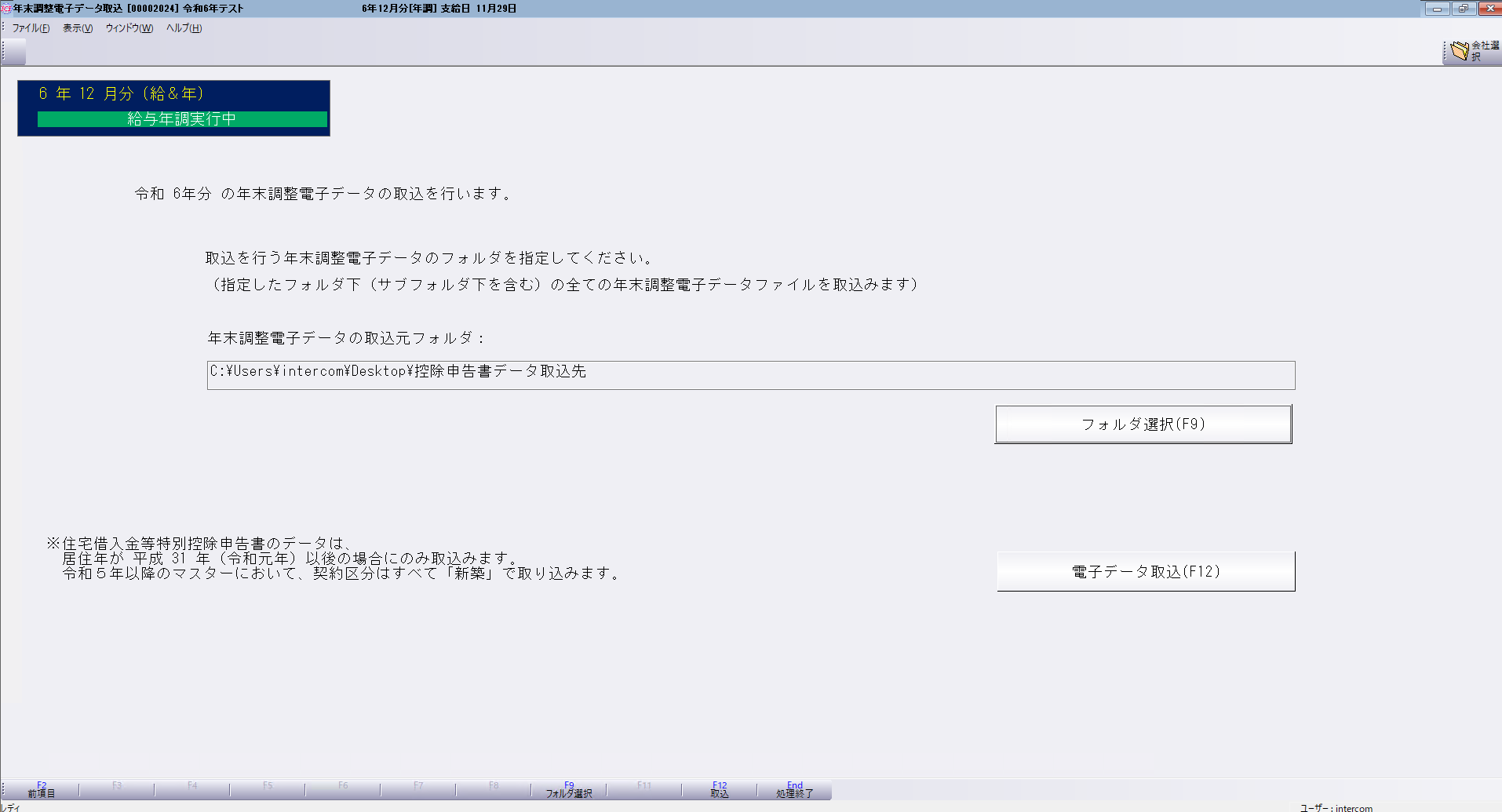This screenshot has height=812, width=1502.
Task: Open the ヘルプ menu
Action: [x=184, y=28]
